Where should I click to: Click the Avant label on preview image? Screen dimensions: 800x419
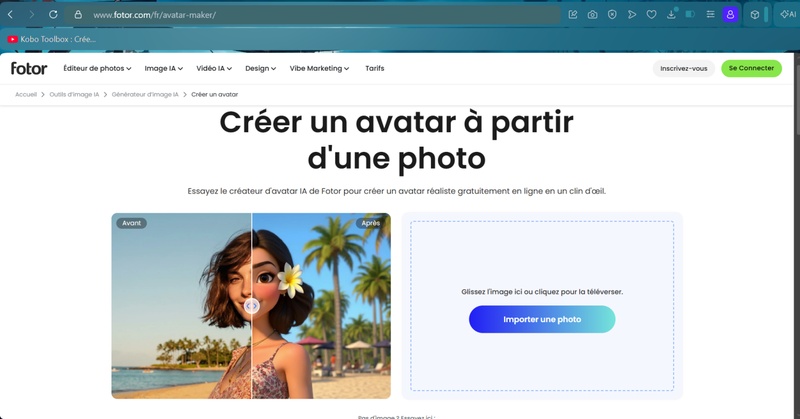click(x=131, y=223)
